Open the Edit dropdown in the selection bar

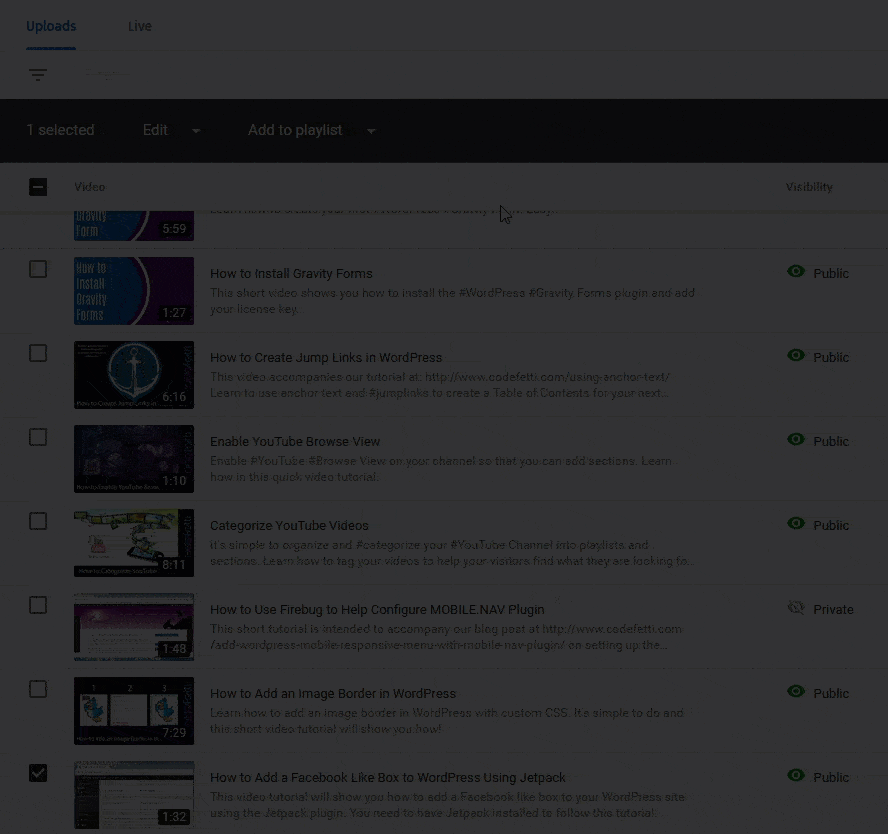pos(171,130)
